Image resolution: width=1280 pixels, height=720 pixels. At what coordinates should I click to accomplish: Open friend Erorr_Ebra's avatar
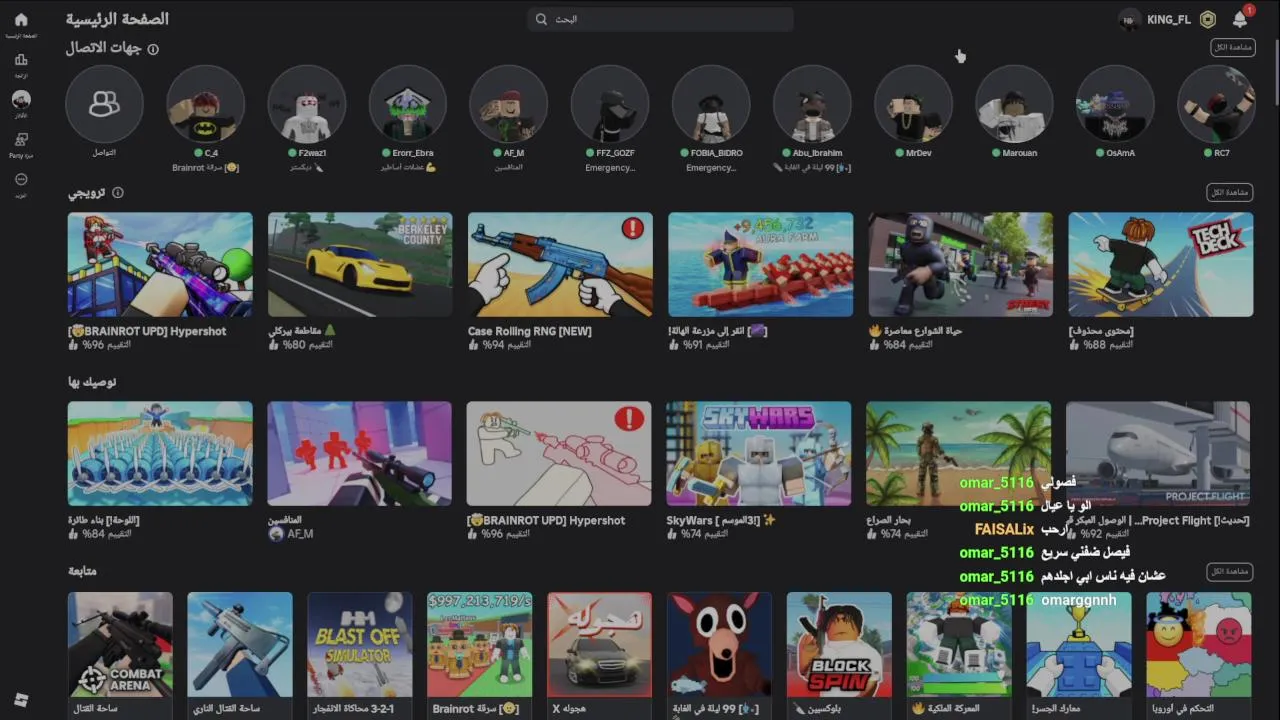coord(407,104)
